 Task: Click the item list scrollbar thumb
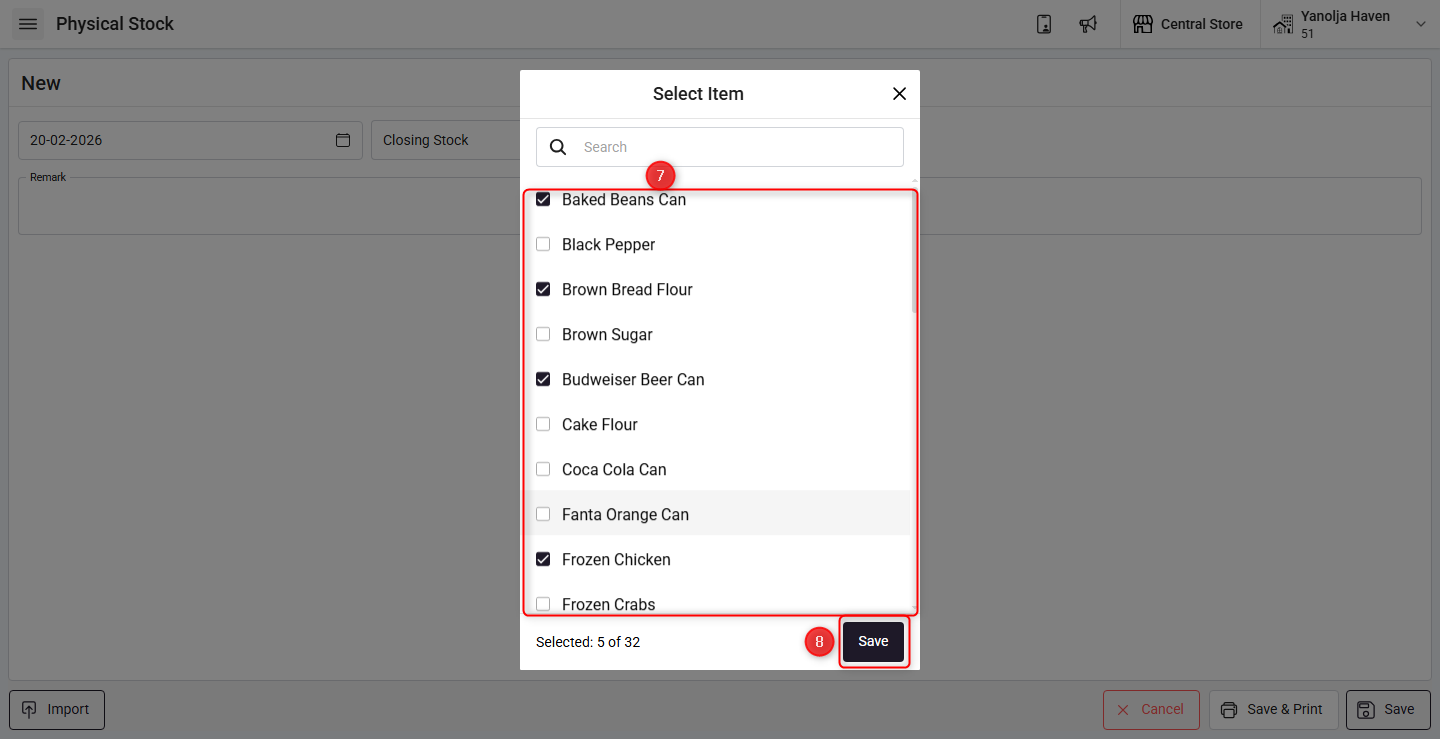[914, 252]
